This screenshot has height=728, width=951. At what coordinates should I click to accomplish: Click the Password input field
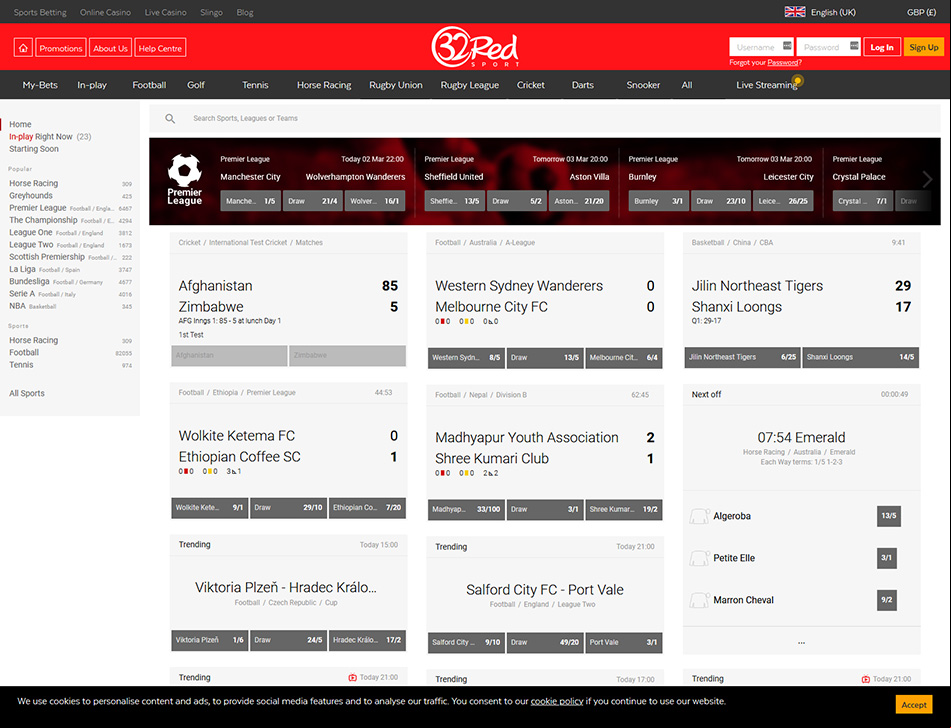(828, 47)
